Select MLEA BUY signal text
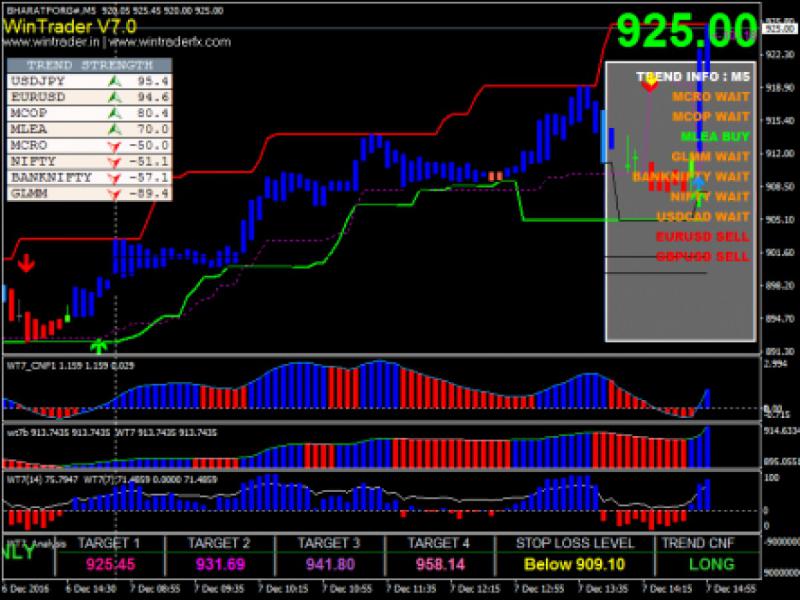 715,137
